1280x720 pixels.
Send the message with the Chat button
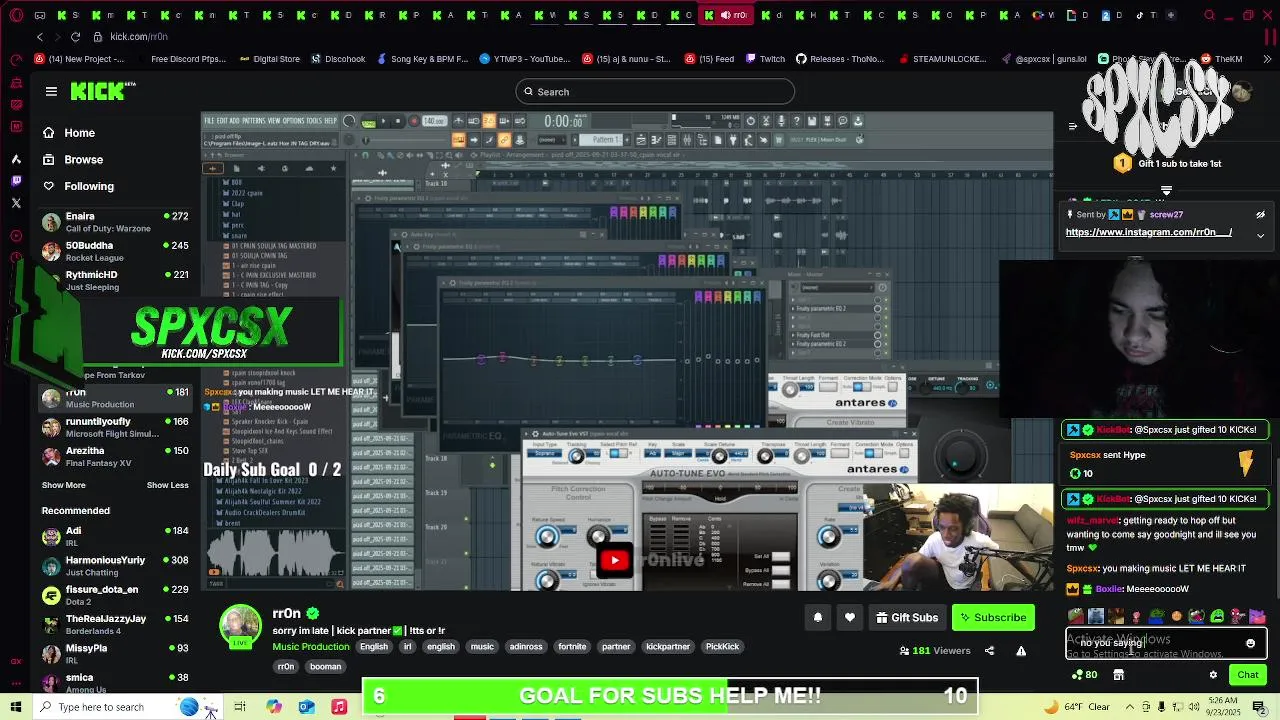pos(1247,675)
